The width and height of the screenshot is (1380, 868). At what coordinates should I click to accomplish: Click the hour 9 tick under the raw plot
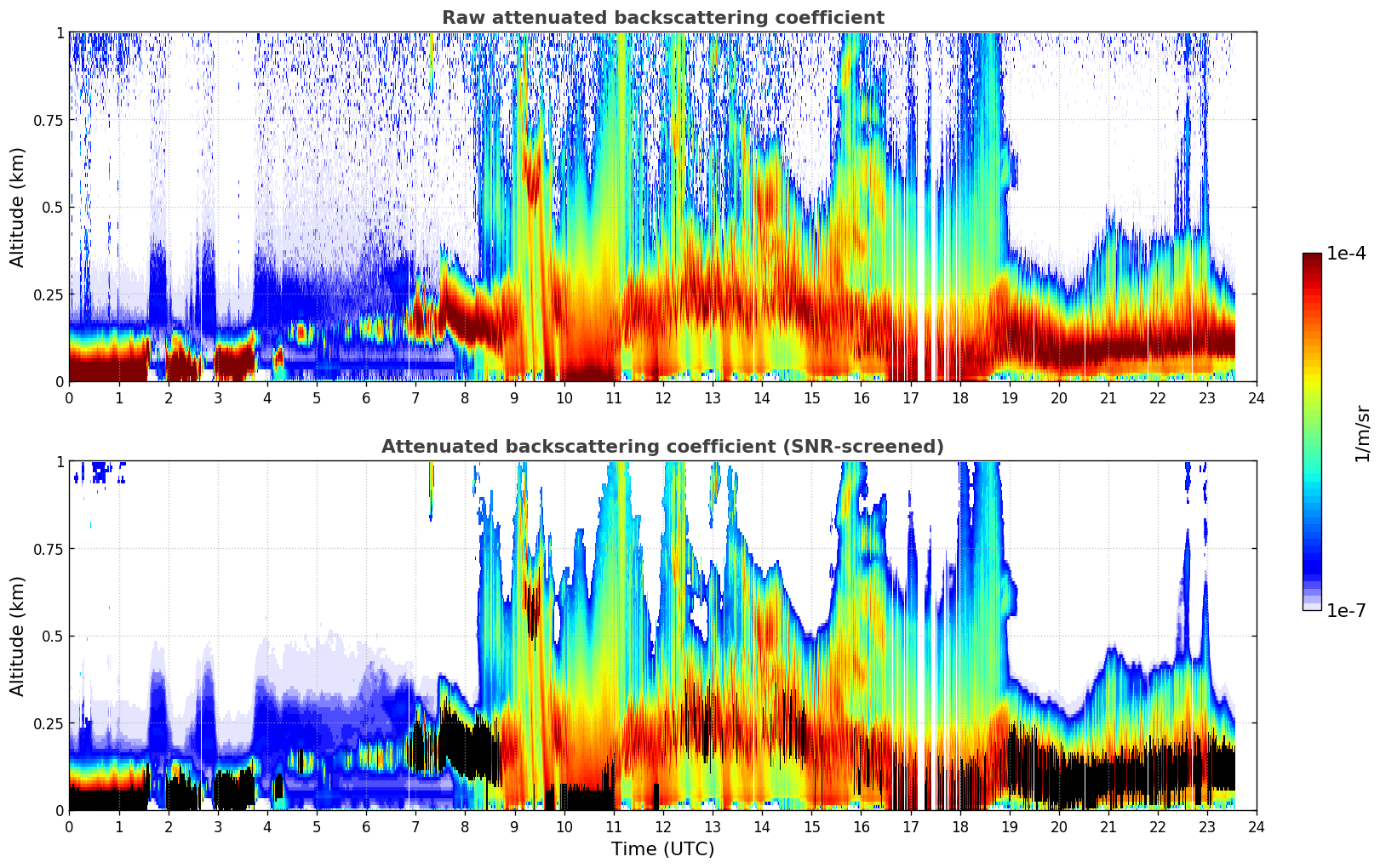pos(514,397)
